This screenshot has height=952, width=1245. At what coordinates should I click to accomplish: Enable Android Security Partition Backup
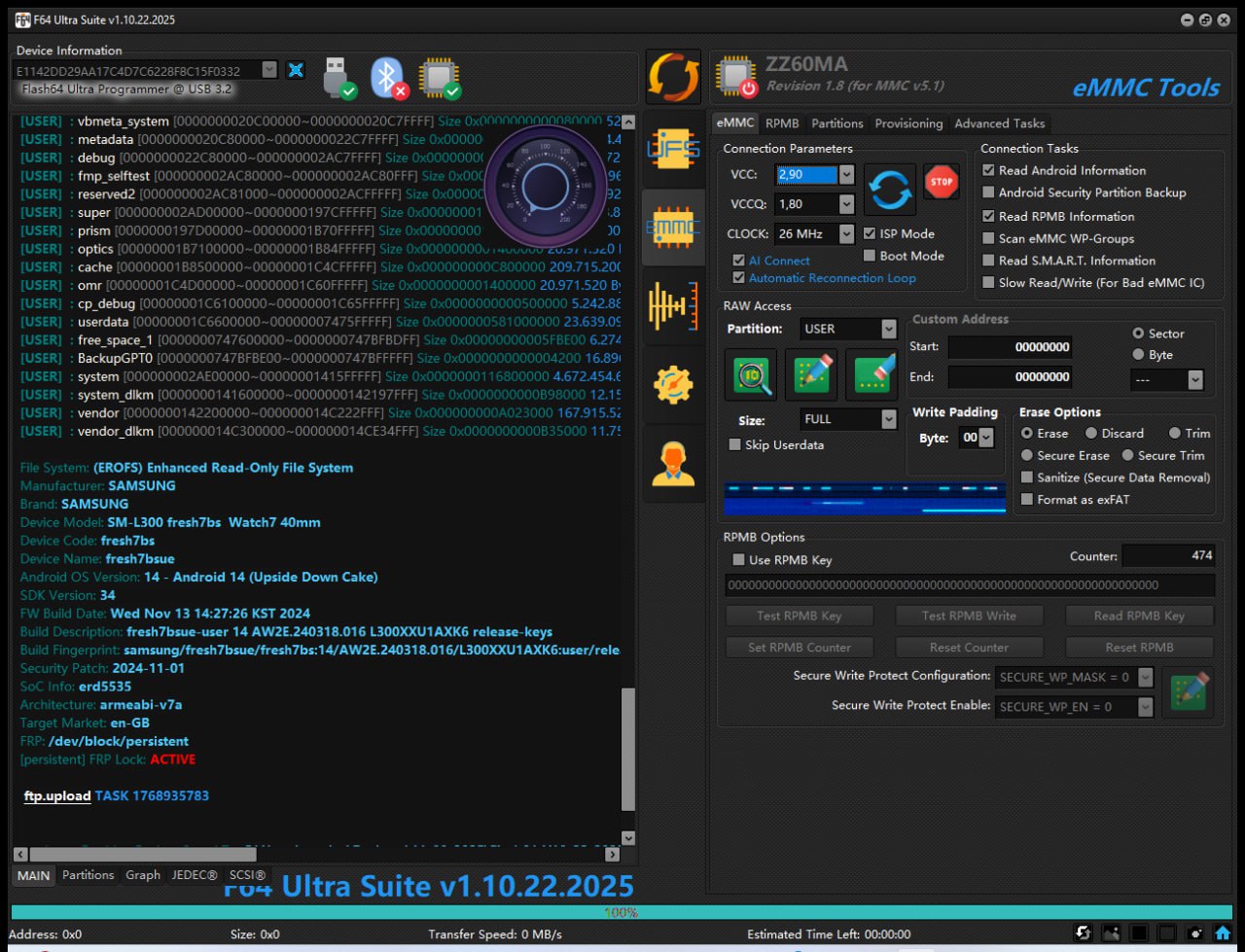click(988, 193)
